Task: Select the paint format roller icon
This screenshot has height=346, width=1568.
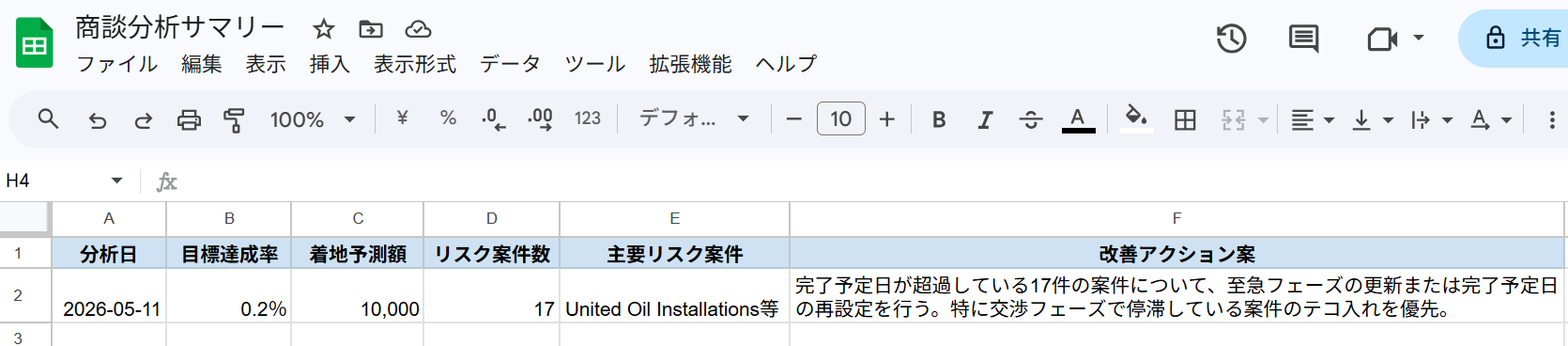Action: point(234,119)
